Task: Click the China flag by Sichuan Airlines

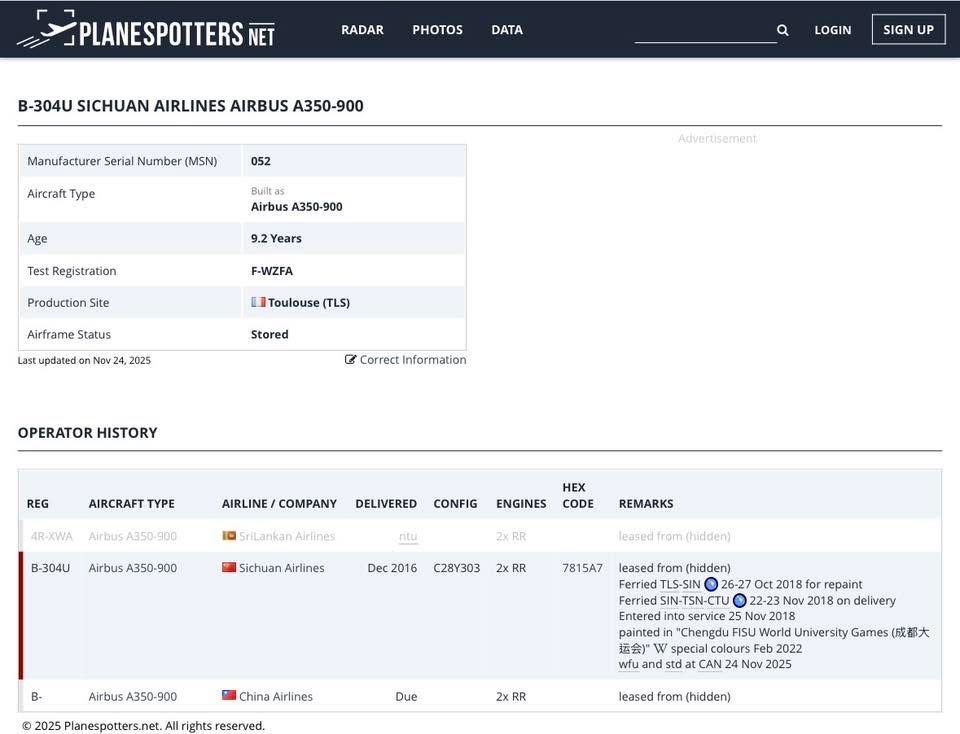Action: (x=229, y=568)
